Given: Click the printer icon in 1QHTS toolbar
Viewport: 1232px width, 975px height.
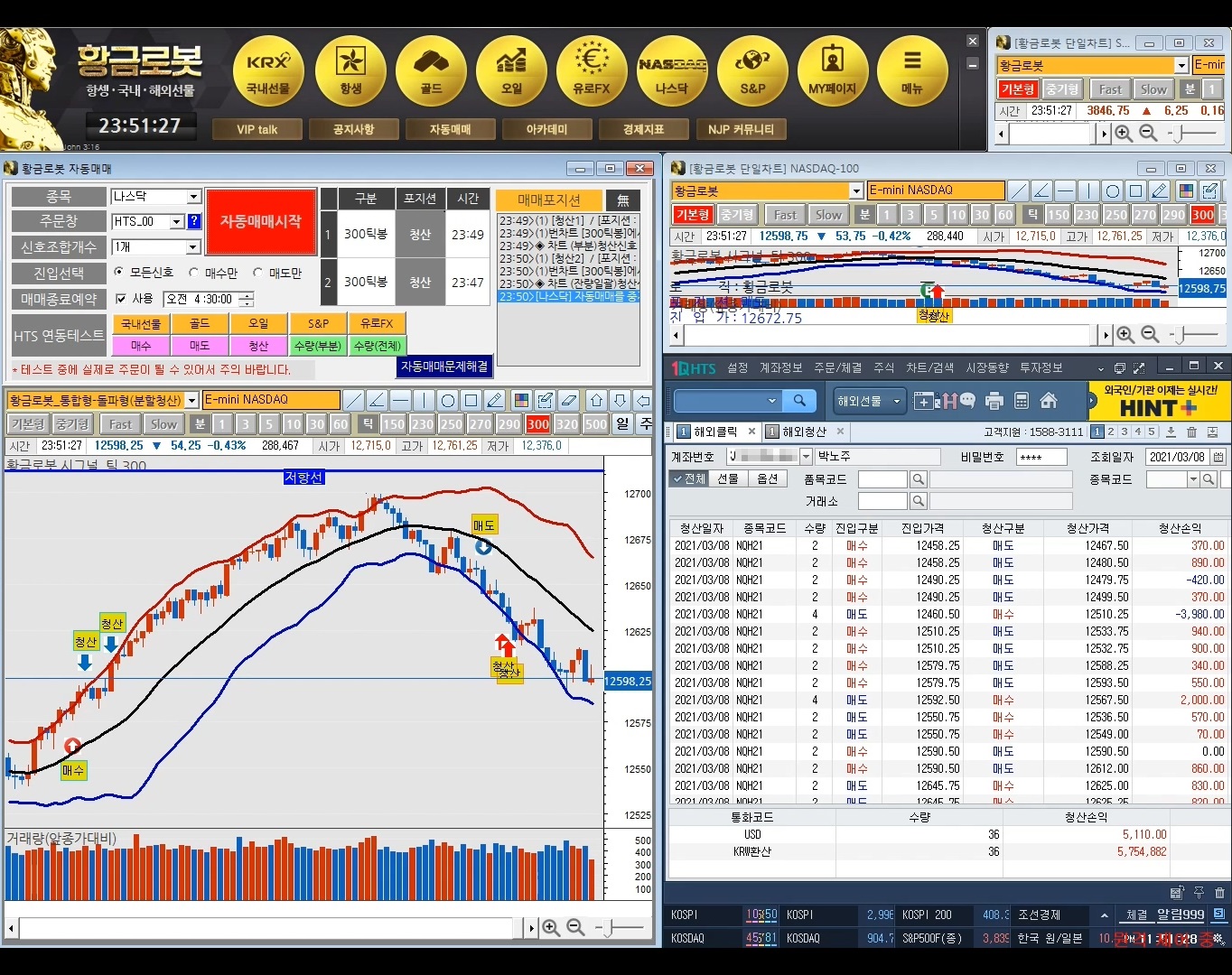Looking at the screenshot, I should click(x=994, y=401).
